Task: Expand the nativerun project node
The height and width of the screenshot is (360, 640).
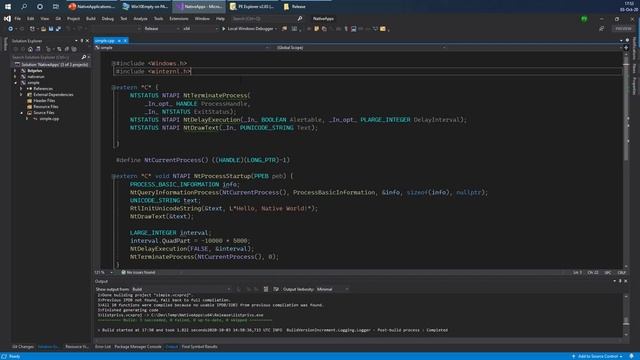Action: [x=16, y=77]
